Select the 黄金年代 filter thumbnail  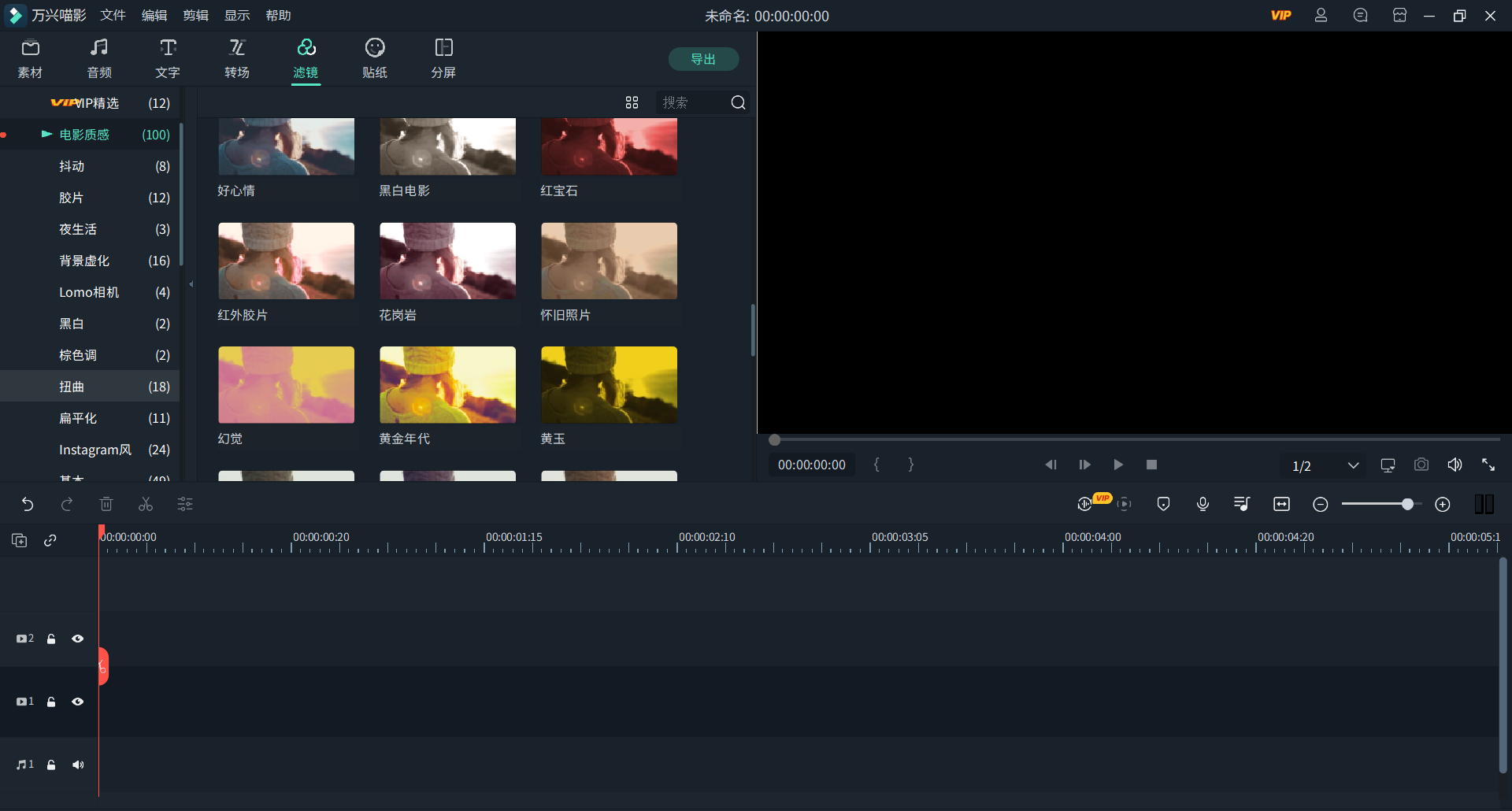[447, 385]
